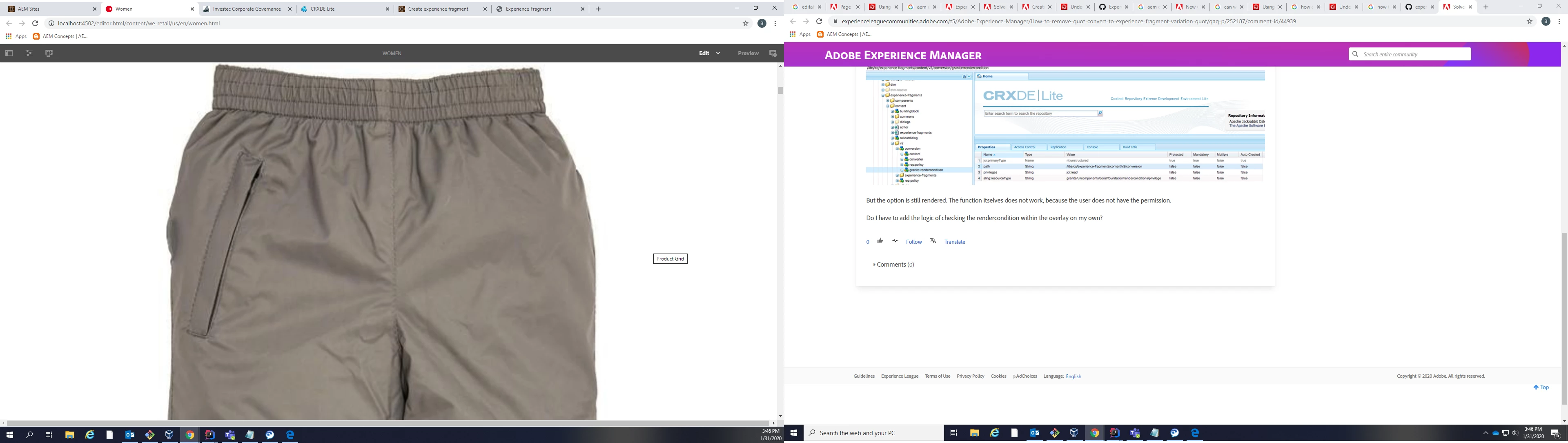Viewport: 1568px width, 443px height.
Task: Click the Preview mode button
Action: point(748,53)
